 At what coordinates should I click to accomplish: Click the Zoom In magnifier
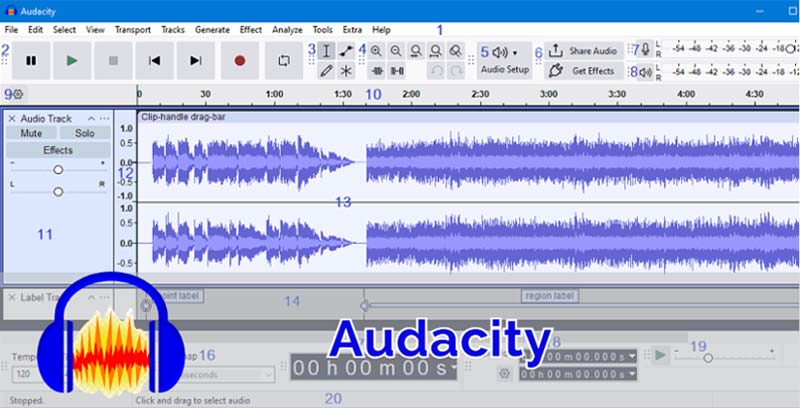tap(376, 50)
